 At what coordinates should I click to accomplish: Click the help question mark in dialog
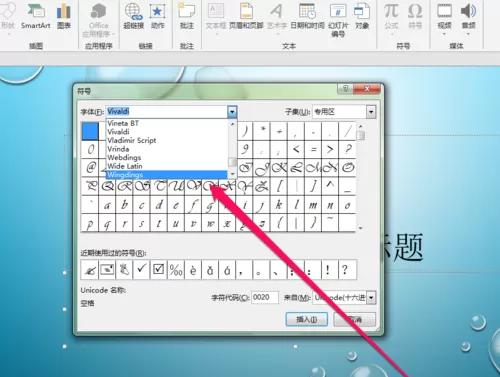345,89
